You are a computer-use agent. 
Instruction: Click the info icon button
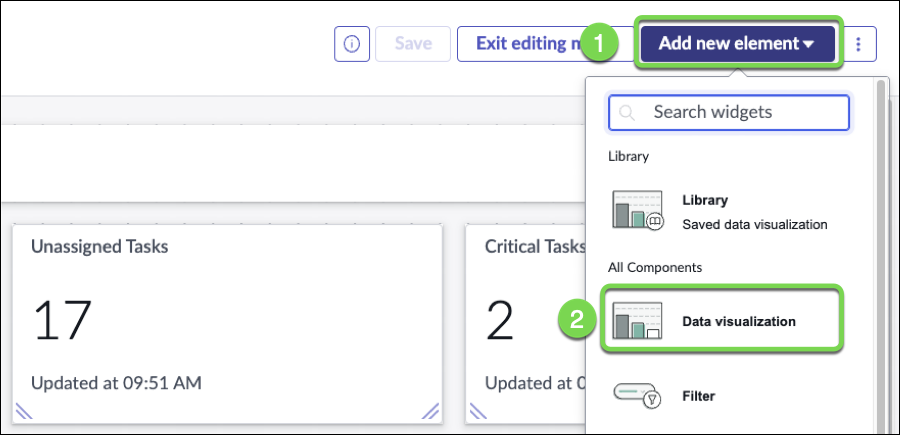click(x=351, y=44)
